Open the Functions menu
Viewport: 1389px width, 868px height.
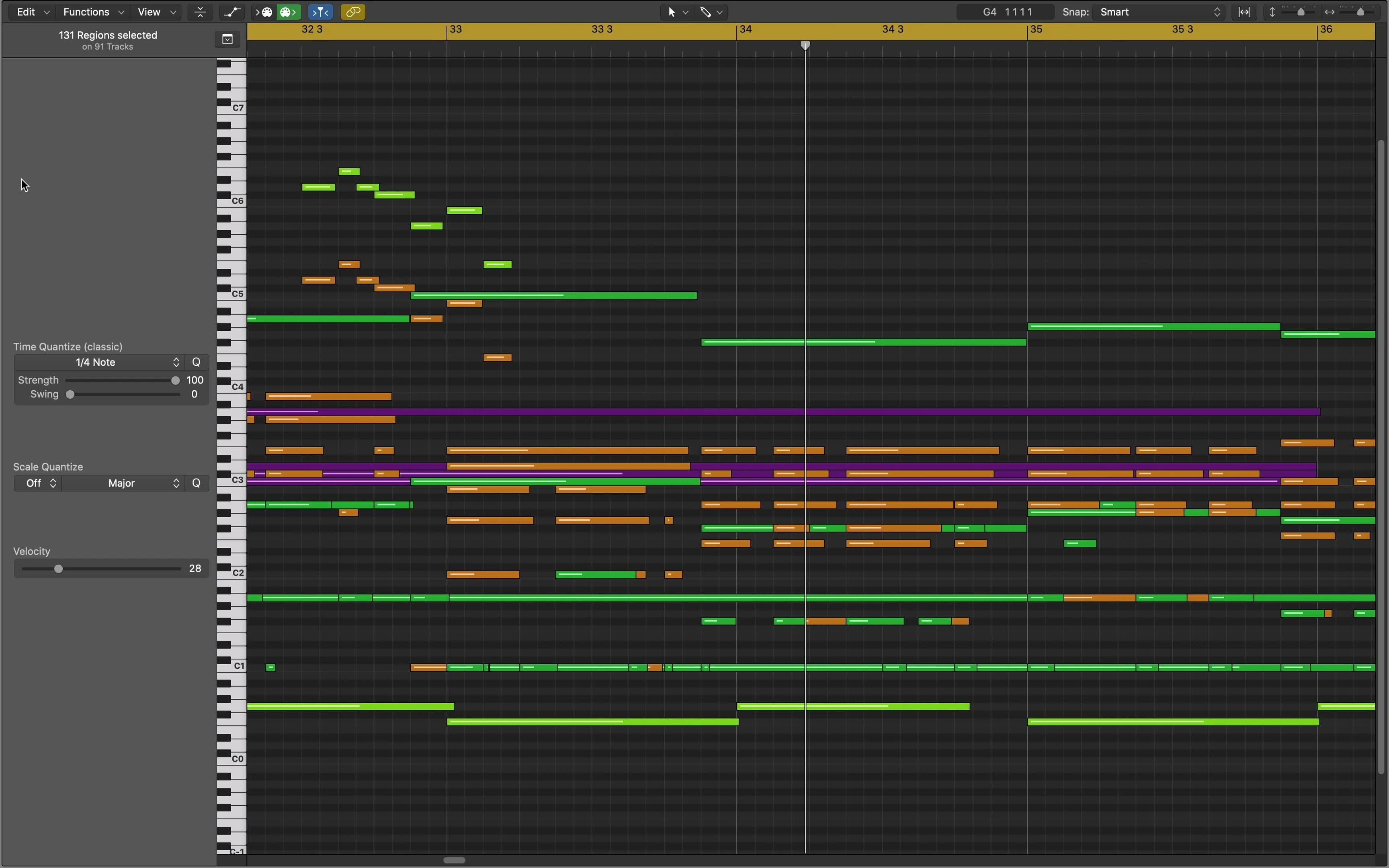(x=93, y=12)
